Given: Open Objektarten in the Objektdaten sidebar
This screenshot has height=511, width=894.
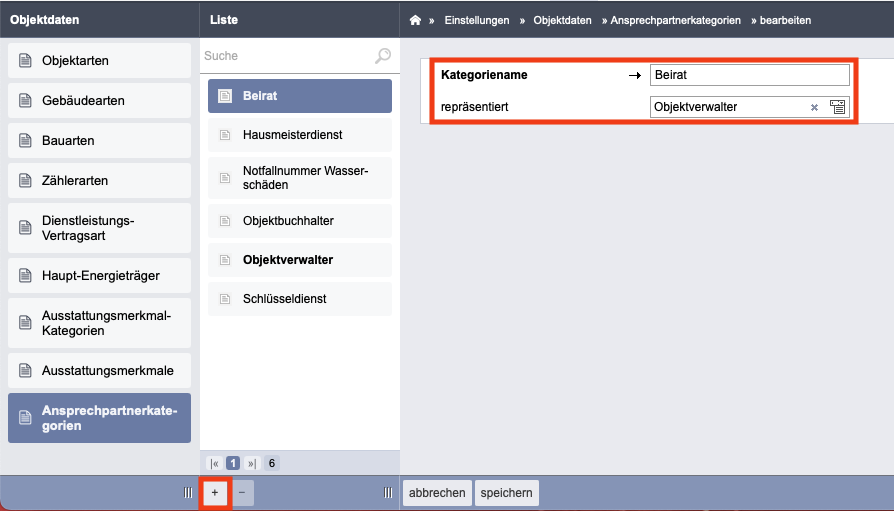Looking at the screenshot, I should click(x=99, y=60).
